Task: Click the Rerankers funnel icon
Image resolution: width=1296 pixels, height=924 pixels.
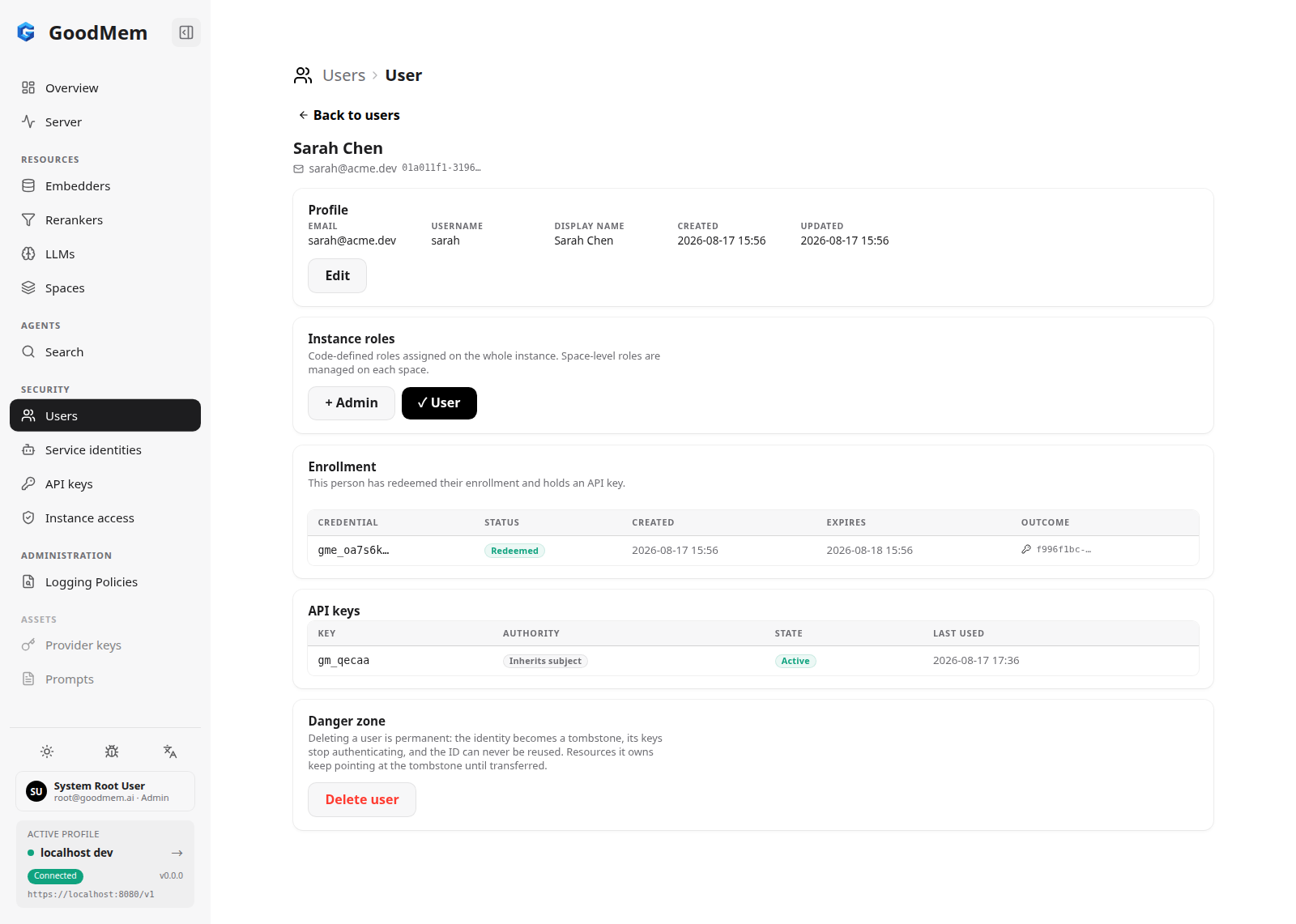Action: point(28,219)
